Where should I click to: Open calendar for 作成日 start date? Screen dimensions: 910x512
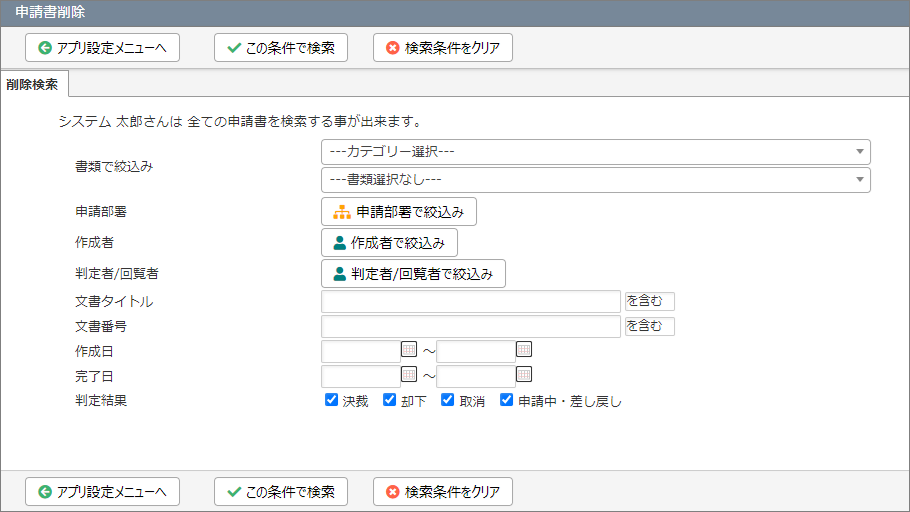pos(409,349)
